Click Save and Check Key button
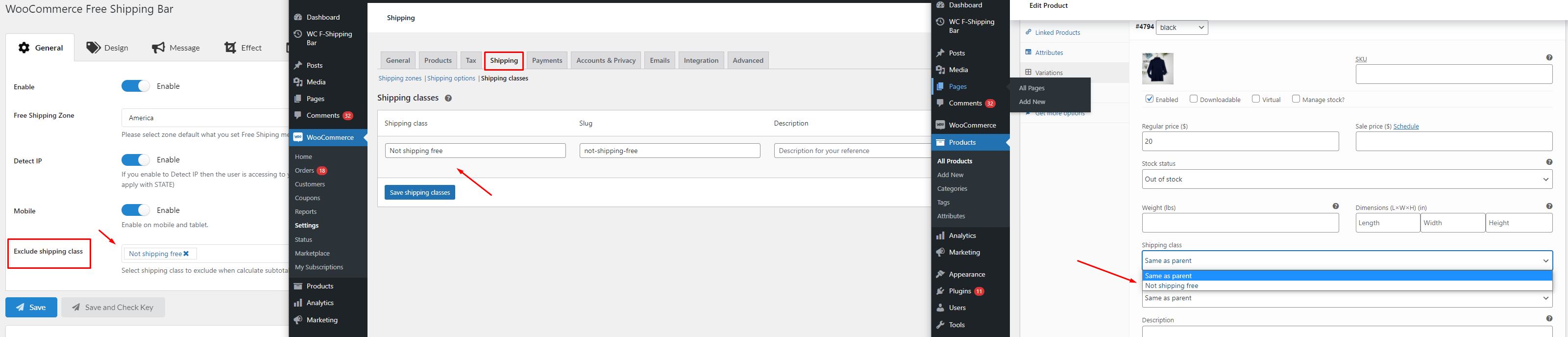The height and width of the screenshot is (337, 1568). click(113, 307)
